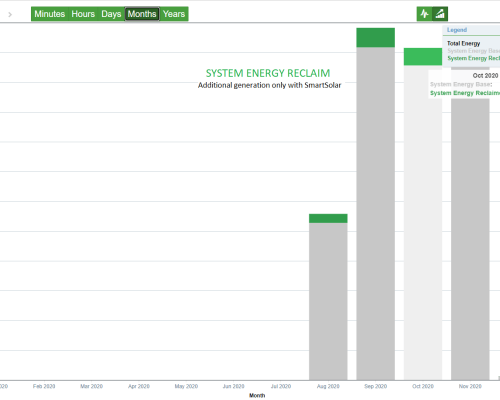Click the right chevron arrow near Minutes
This screenshot has height=400, width=500.
[x=10, y=14]
